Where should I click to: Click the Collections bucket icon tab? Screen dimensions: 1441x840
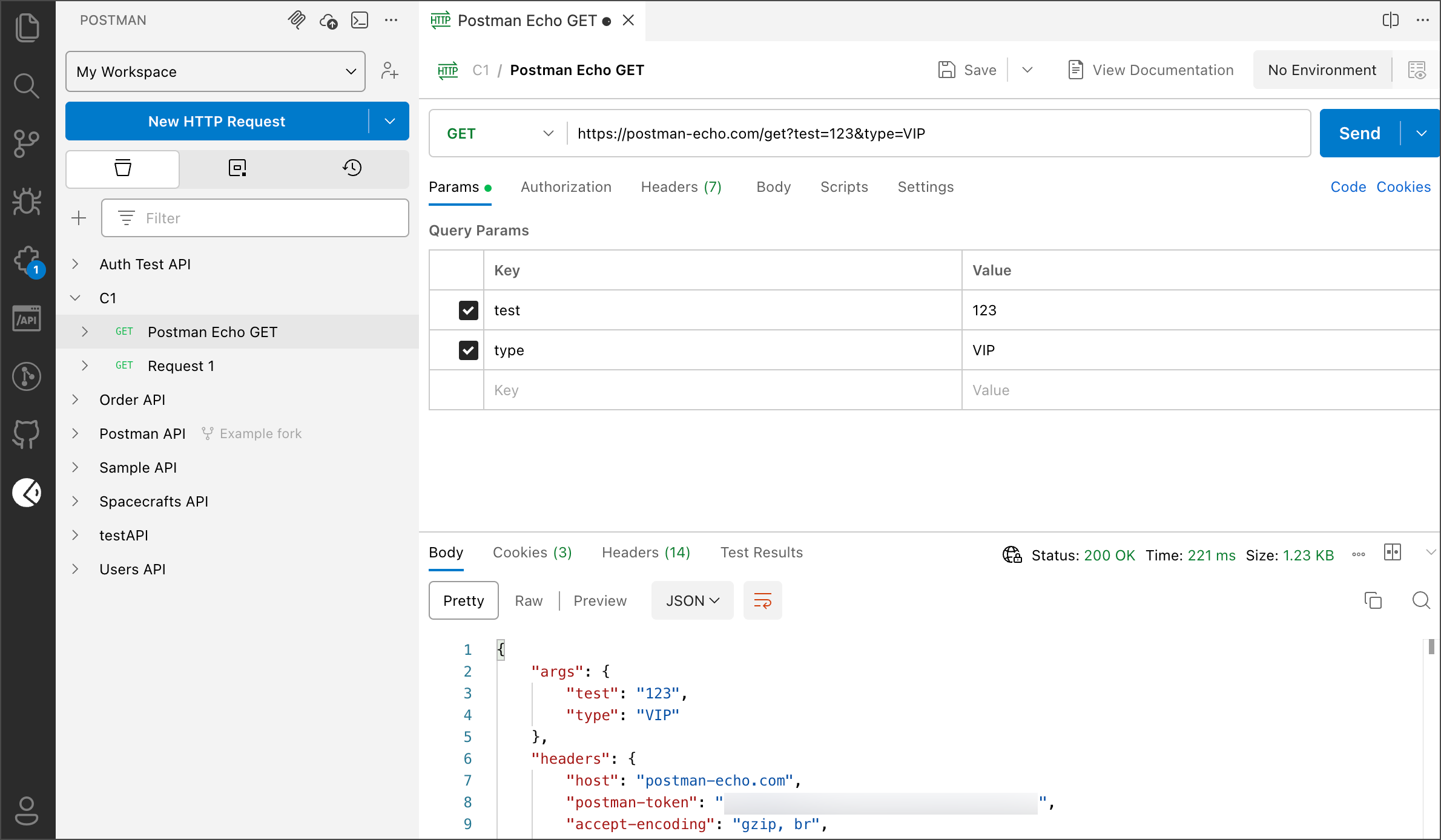point(123,168)
